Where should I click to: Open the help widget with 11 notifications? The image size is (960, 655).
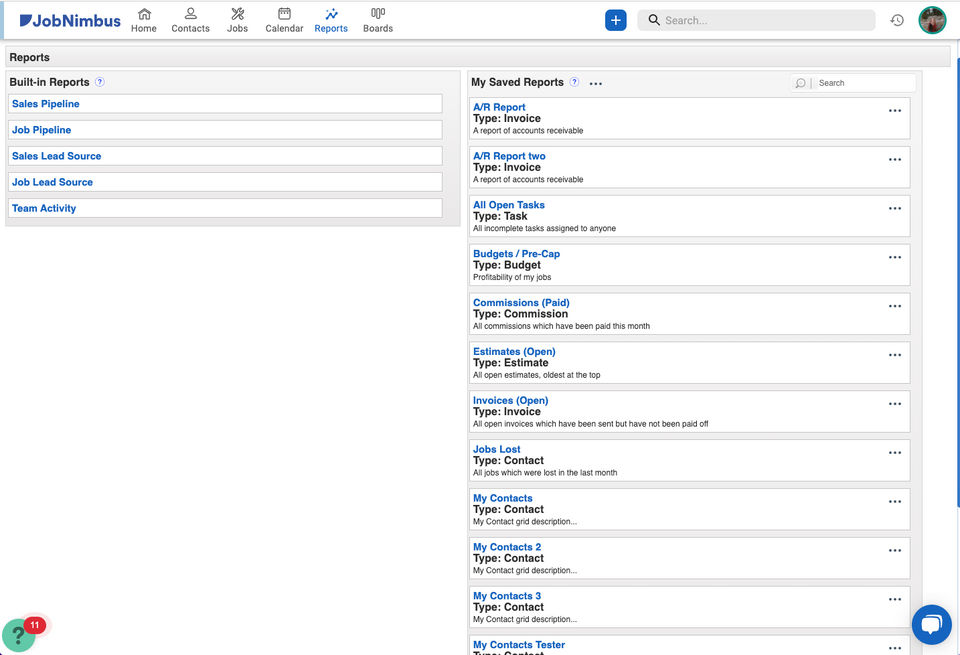pyautogui.click(x=19, y=635)
